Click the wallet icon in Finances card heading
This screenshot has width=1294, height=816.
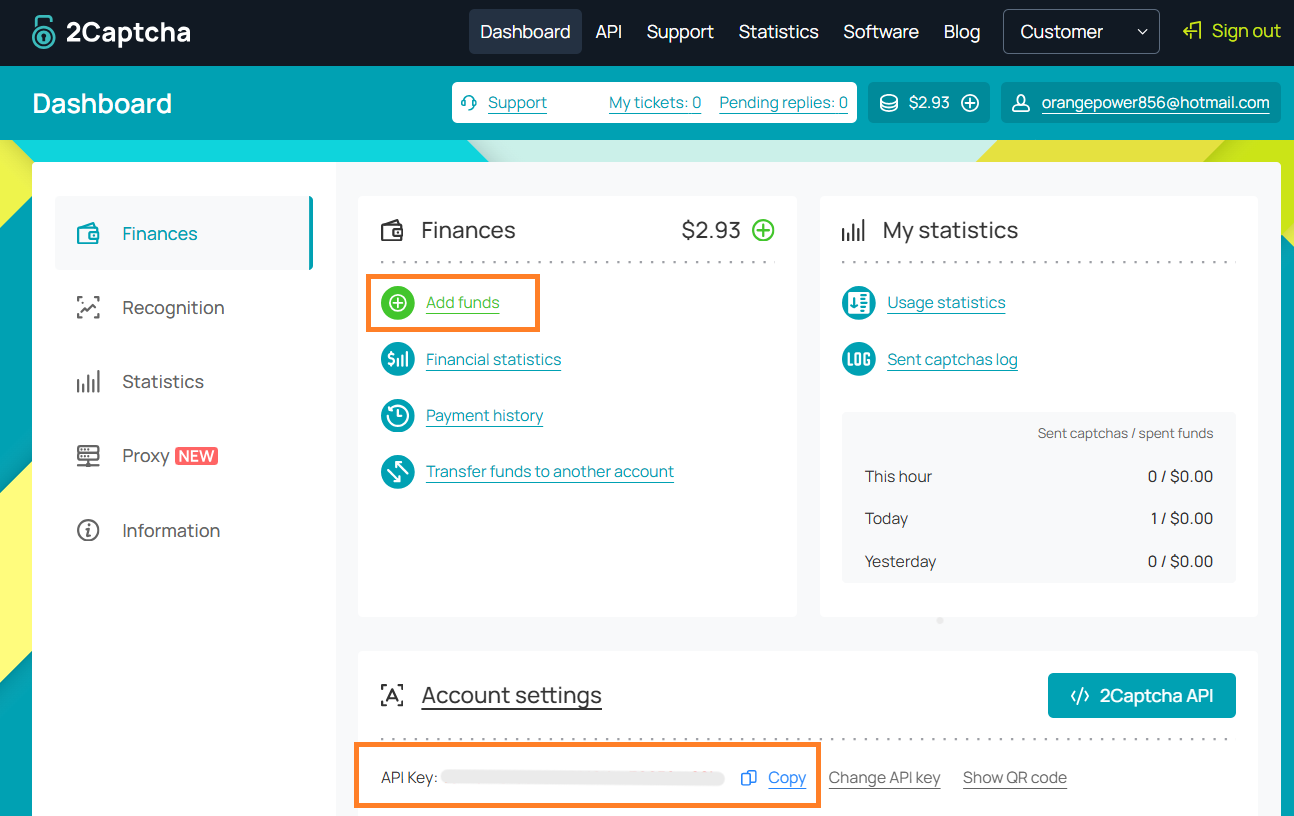click(392, 231)
